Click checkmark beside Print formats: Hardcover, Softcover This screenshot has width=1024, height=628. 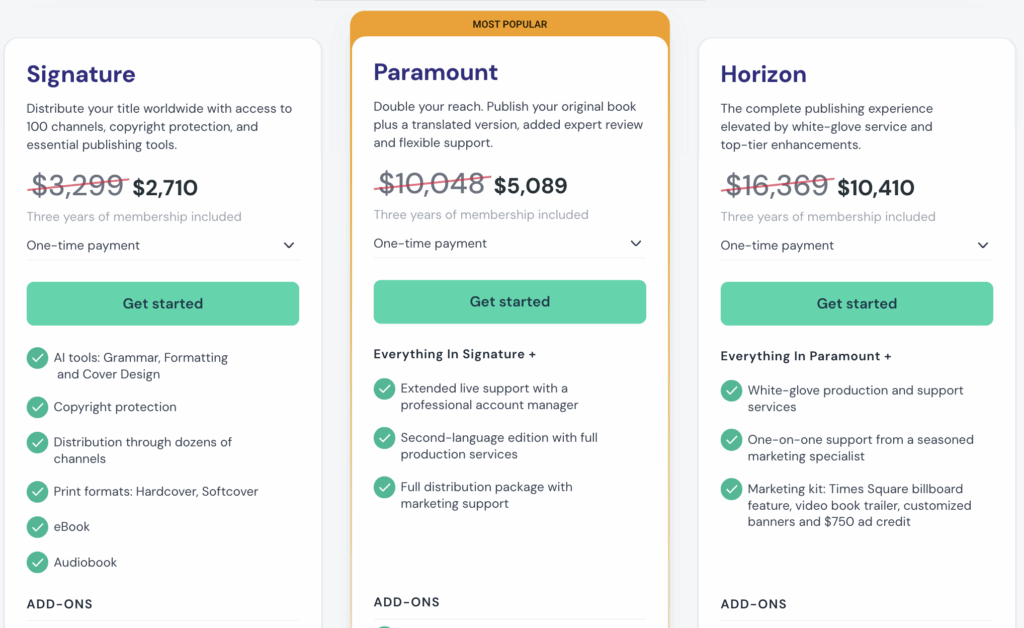click(37, 491)
